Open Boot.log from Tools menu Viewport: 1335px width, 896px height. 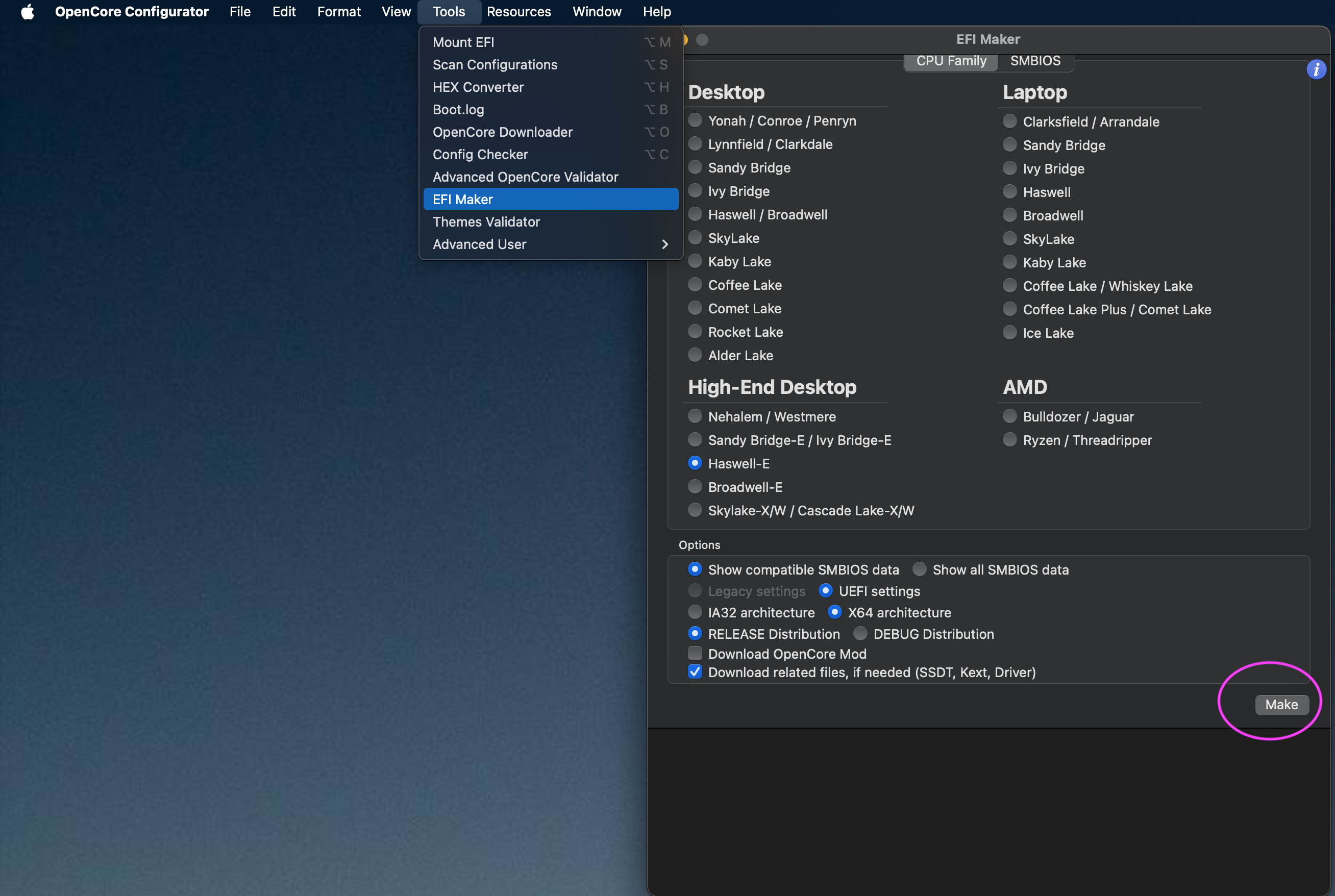[x=551, y=109]
